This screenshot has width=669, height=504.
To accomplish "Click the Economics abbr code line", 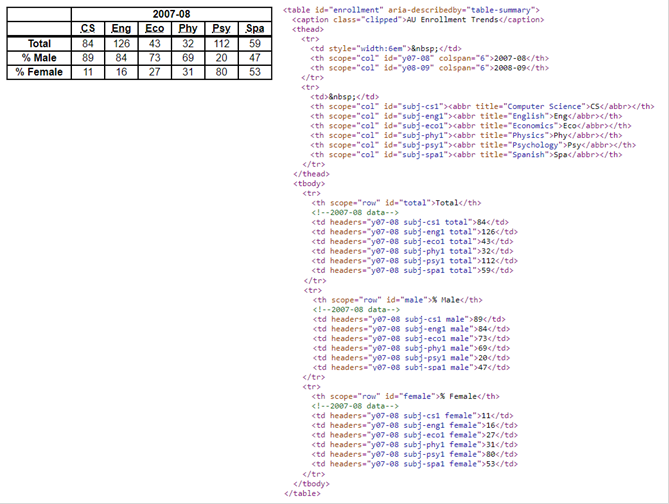I will point(471,125).
